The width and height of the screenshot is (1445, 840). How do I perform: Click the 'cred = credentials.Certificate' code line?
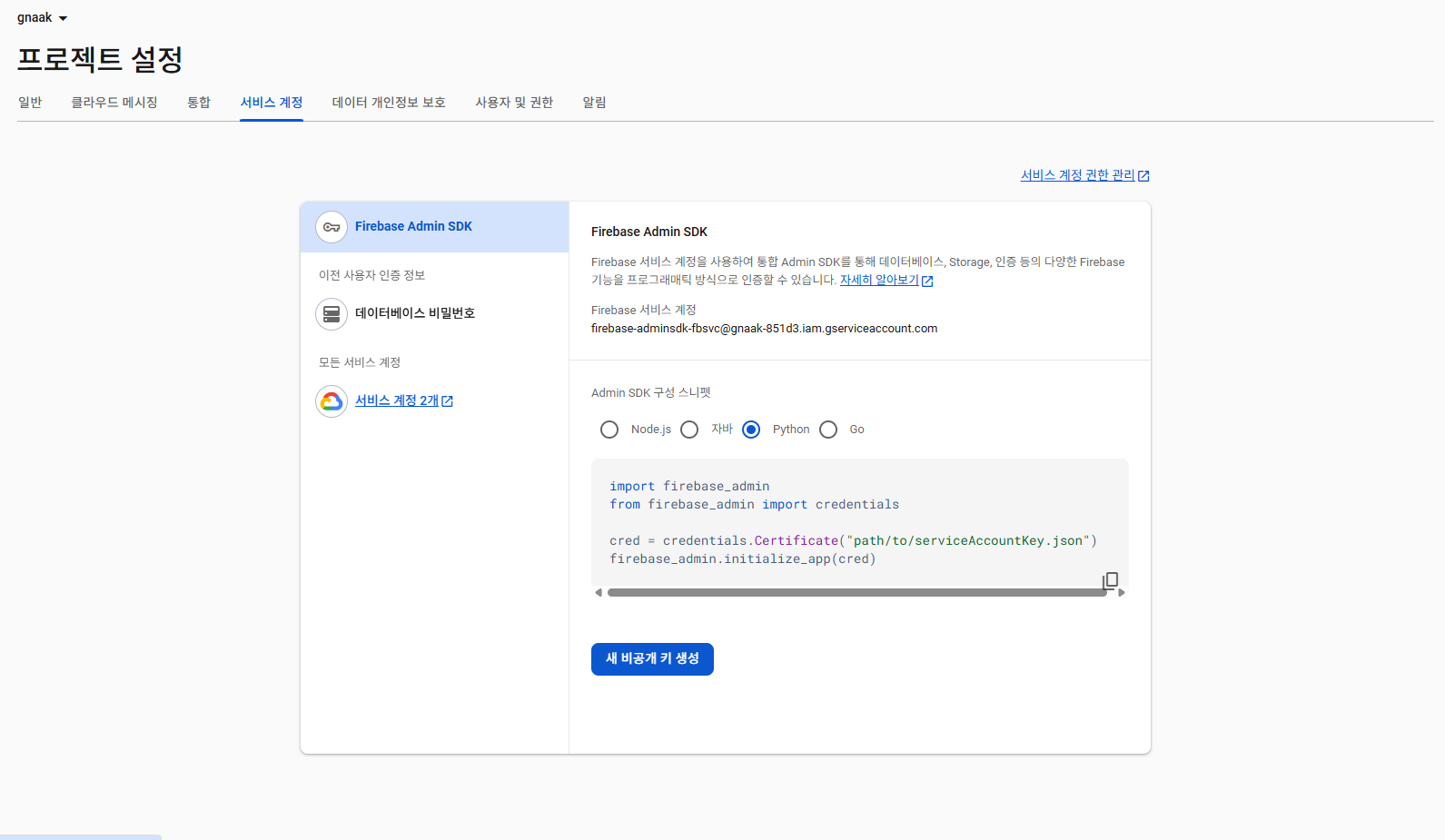pyautogui.click(x=853, y=541)
